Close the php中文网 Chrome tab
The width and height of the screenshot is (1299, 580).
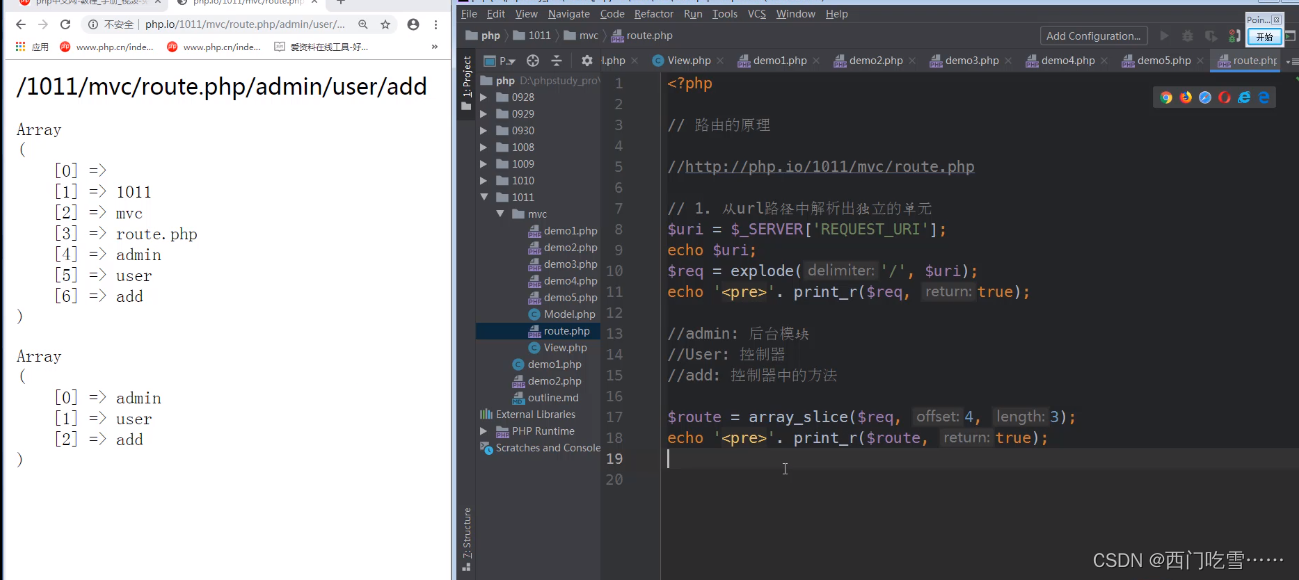[157, 3]
